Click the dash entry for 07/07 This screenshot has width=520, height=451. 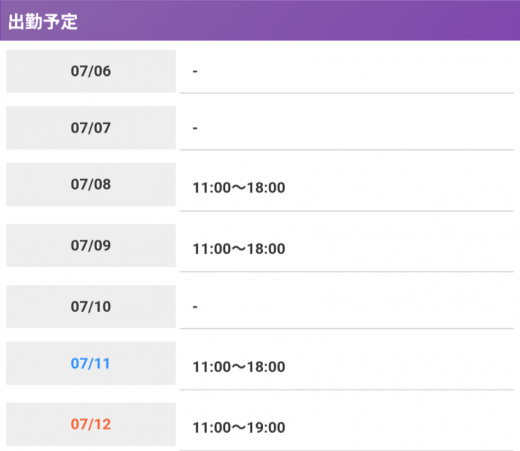195,128
